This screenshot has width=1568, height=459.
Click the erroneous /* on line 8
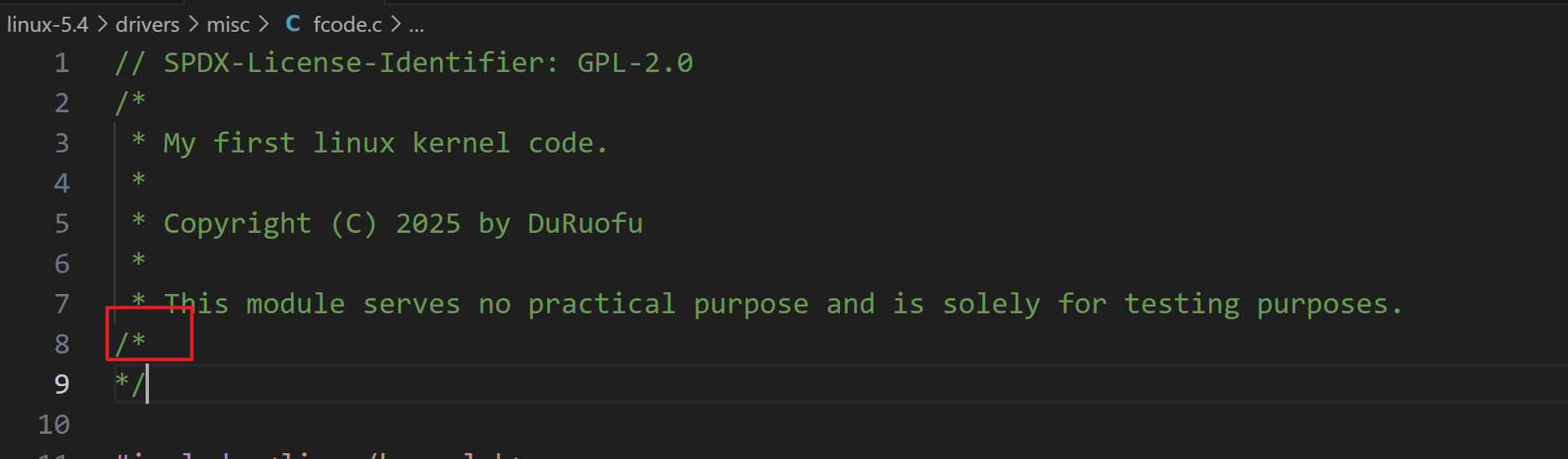(x=131, y=343)
